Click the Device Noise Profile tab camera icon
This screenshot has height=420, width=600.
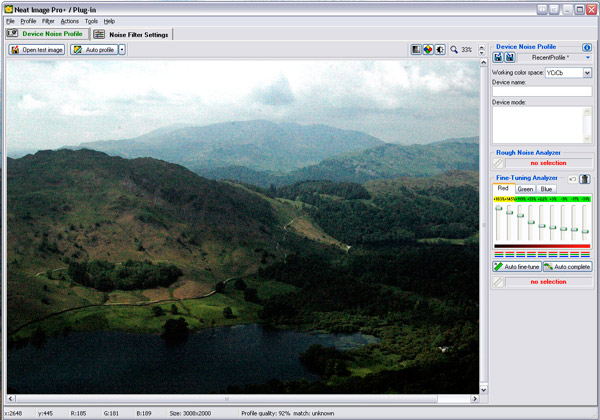coord(12,33)
